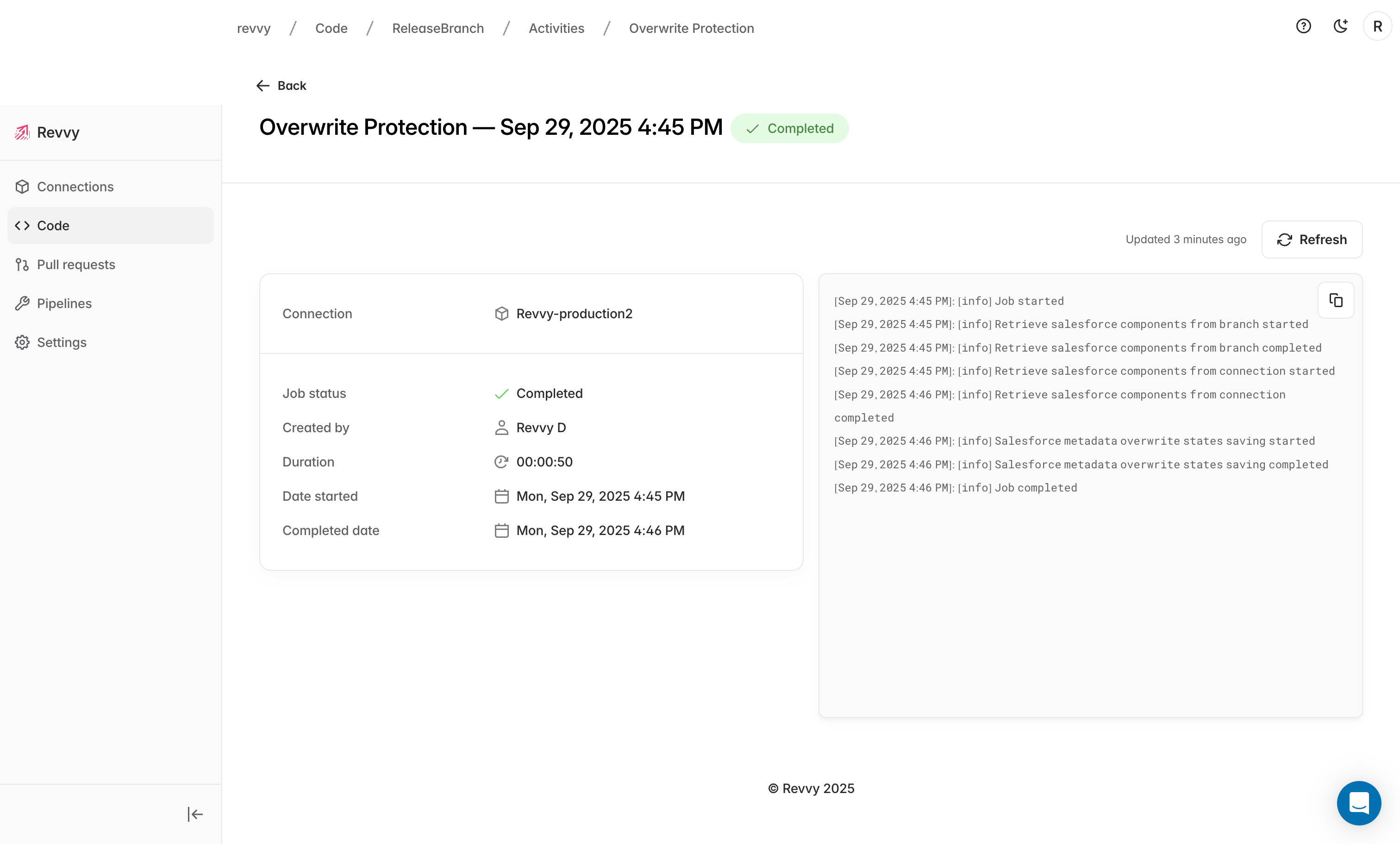The height and width of the screenshot is (844, 1400).
Task: Navigate to revvy breadcrumb
Action: tap(253, 28)
